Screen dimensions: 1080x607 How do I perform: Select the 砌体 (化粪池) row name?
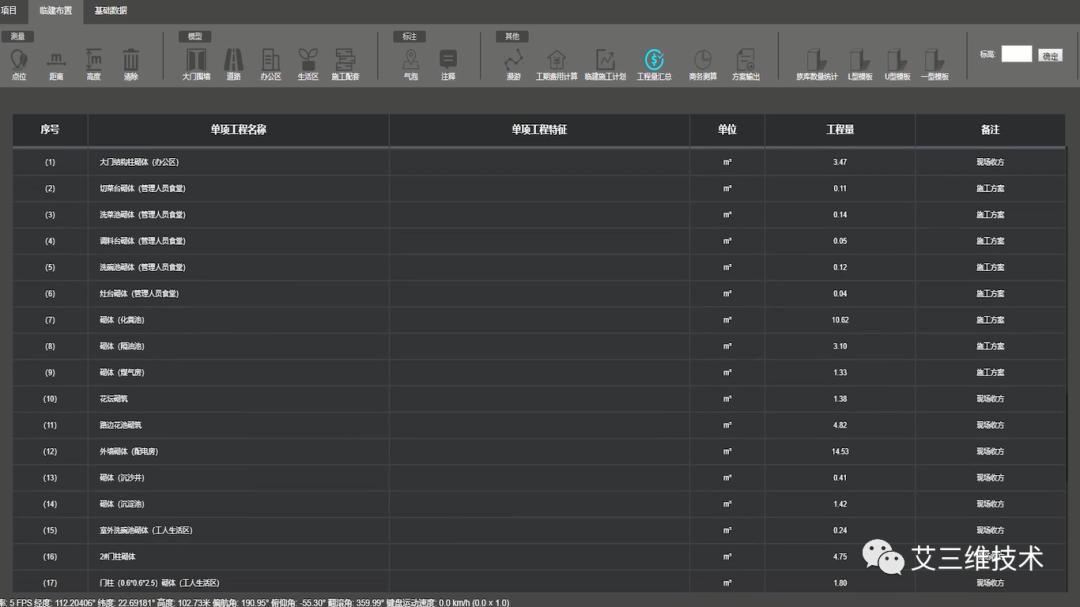122,320
